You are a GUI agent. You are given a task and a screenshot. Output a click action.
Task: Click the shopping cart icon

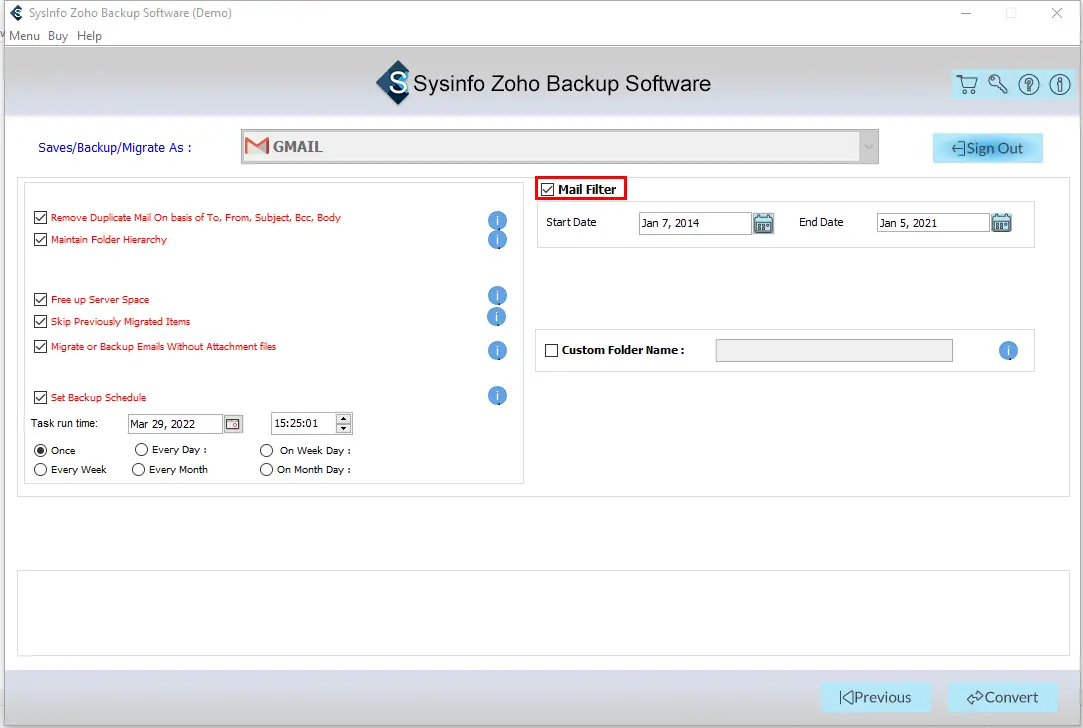pos(966,85)
